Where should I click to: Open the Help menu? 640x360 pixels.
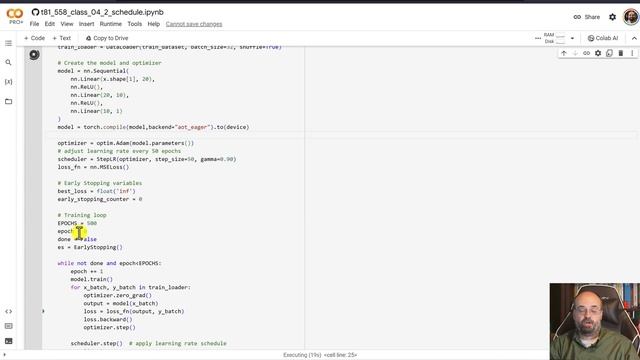(153, 24)
